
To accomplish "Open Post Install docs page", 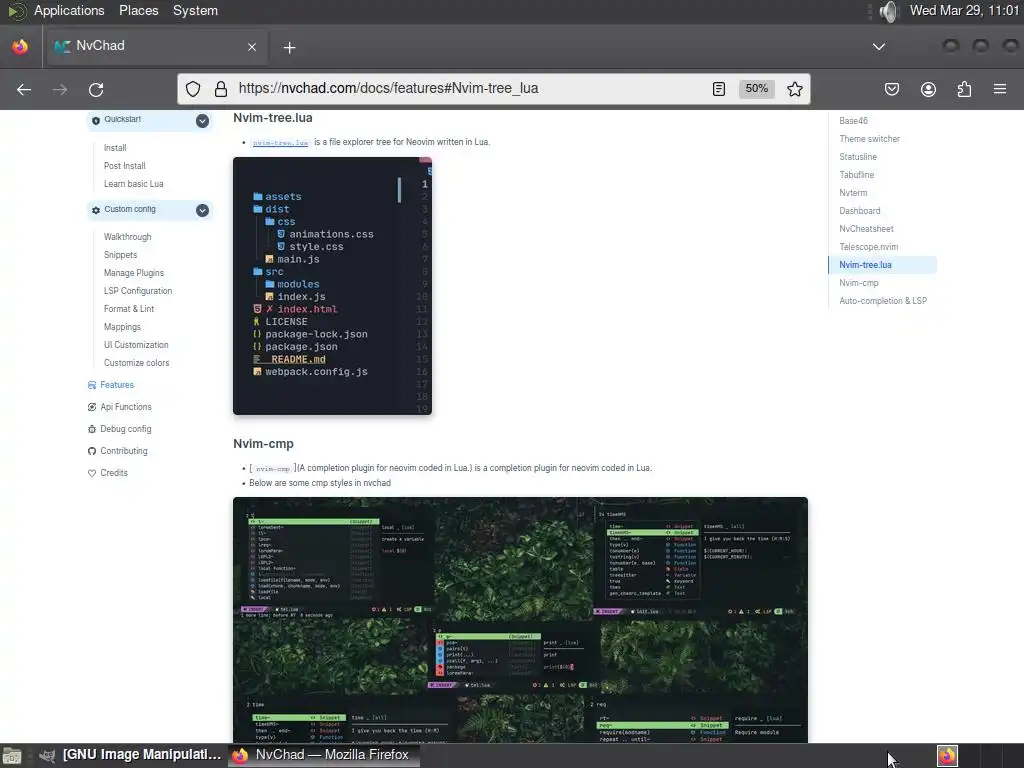I will click(x=124, y=166).
